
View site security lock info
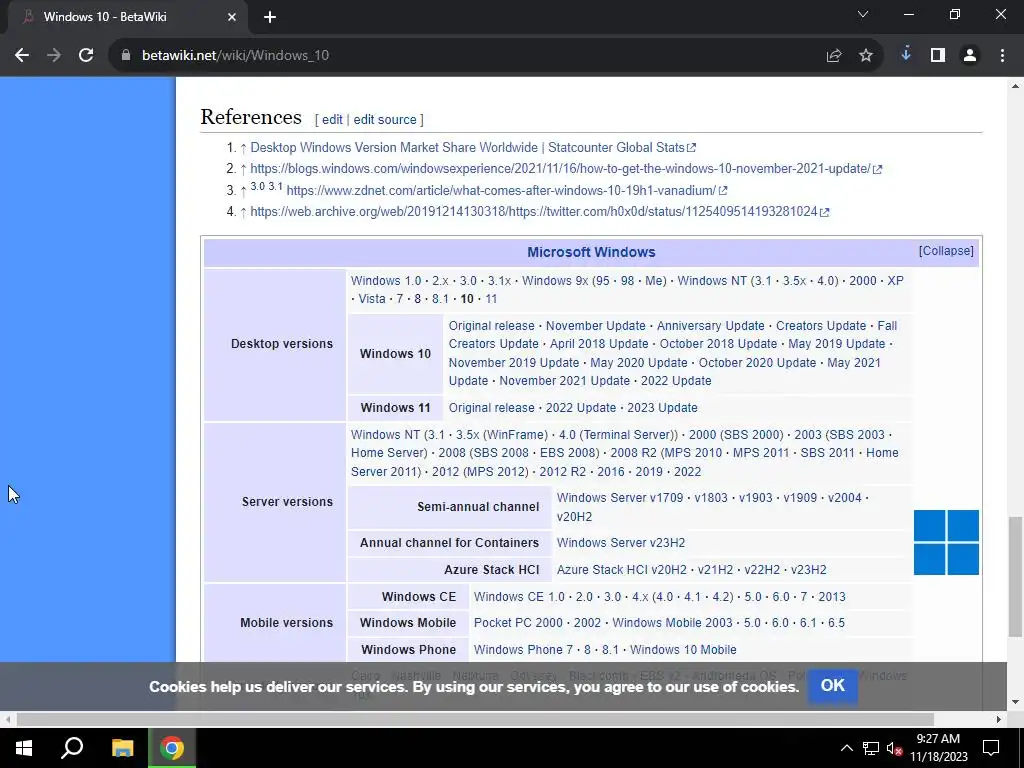(126, 56)
